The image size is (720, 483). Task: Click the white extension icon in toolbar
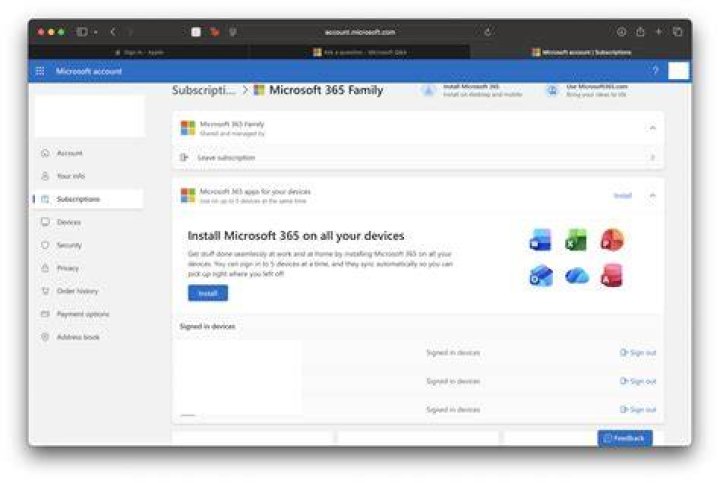click(x=196, y=32)
